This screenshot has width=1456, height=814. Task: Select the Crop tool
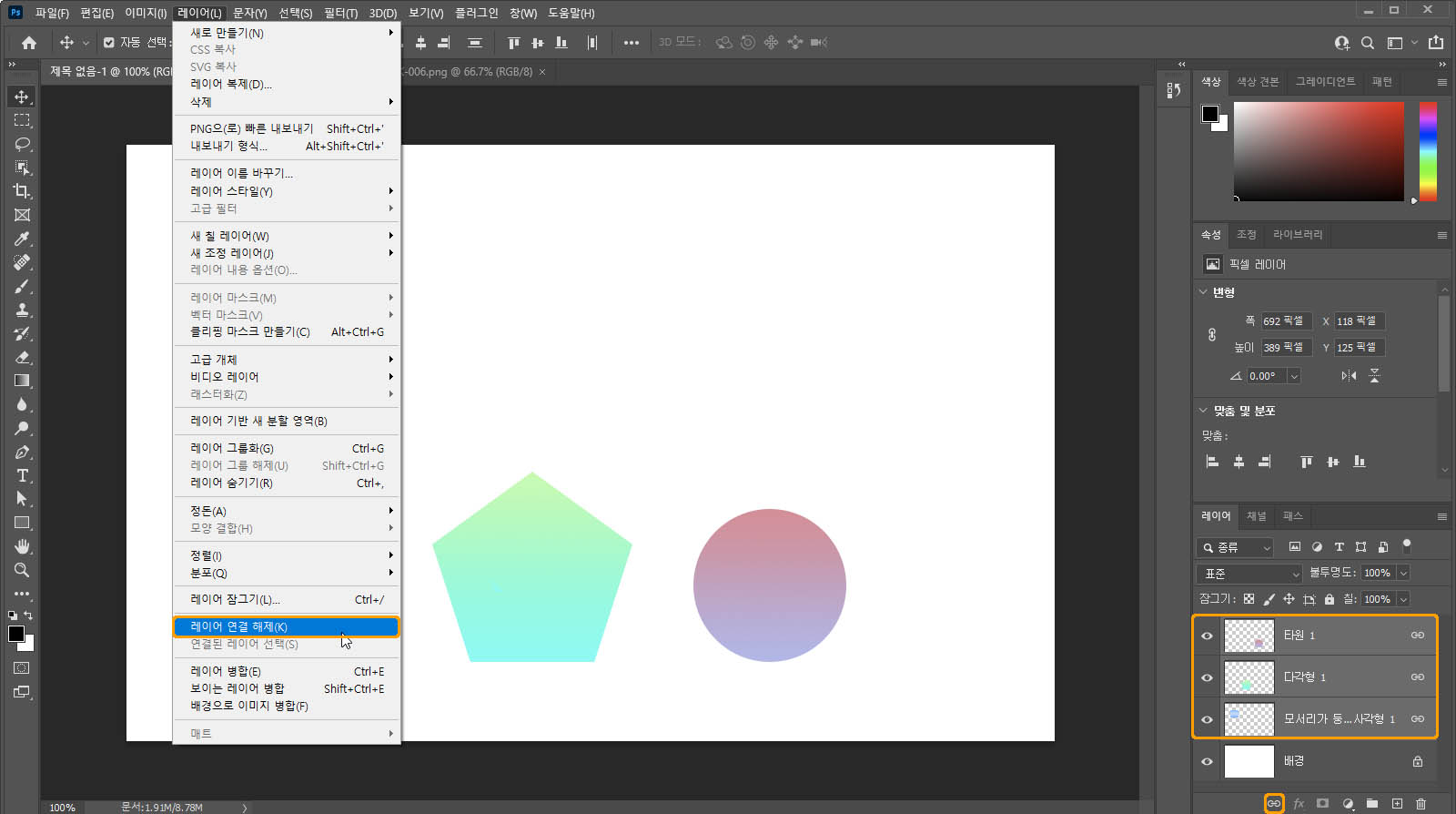click(22, 191)
